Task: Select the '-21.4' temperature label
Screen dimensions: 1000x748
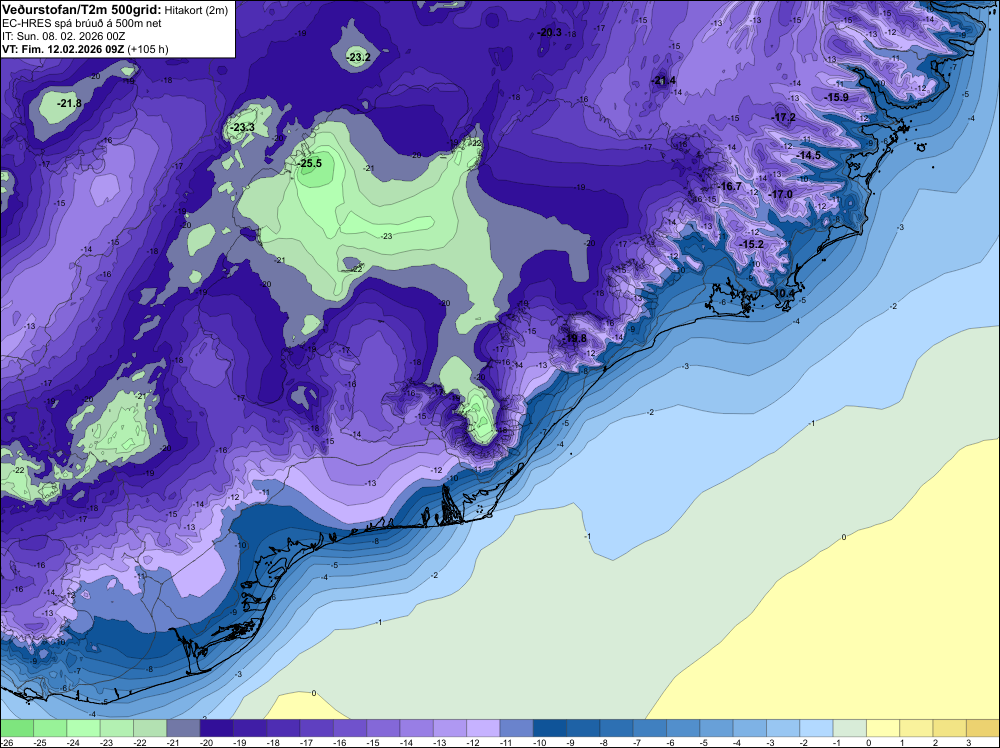Action: click(664, 80)
